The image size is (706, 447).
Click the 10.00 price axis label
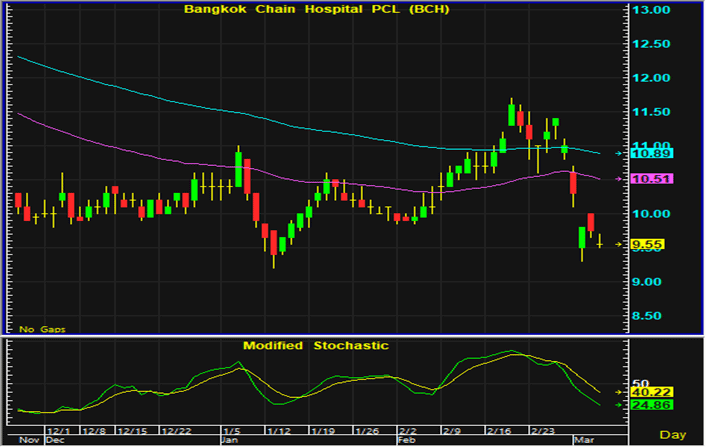point(651,214)
